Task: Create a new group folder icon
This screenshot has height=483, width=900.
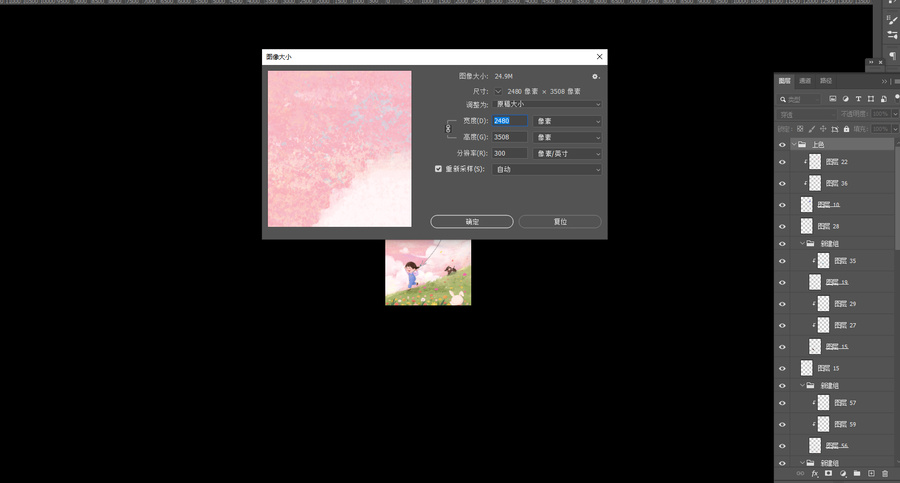Action: [857, 474]
